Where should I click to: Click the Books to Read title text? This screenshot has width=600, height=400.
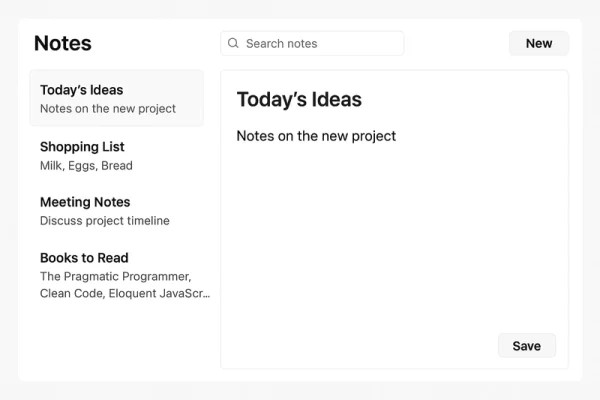tap(84, 258)
